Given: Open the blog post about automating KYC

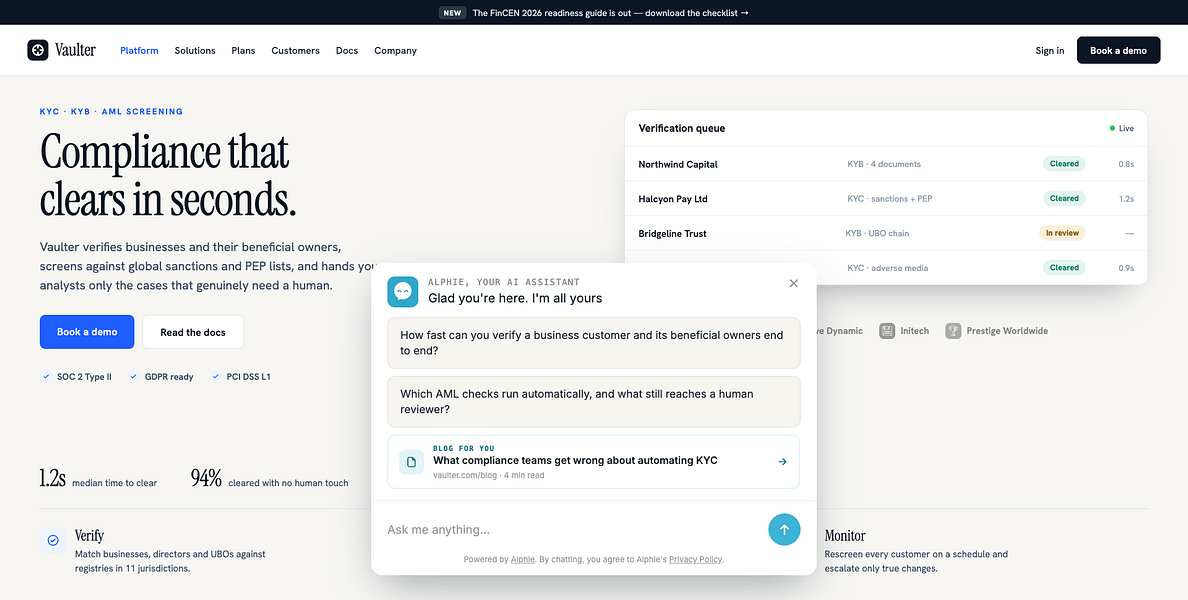Looking at the screenshot, I should pos(594,461).
